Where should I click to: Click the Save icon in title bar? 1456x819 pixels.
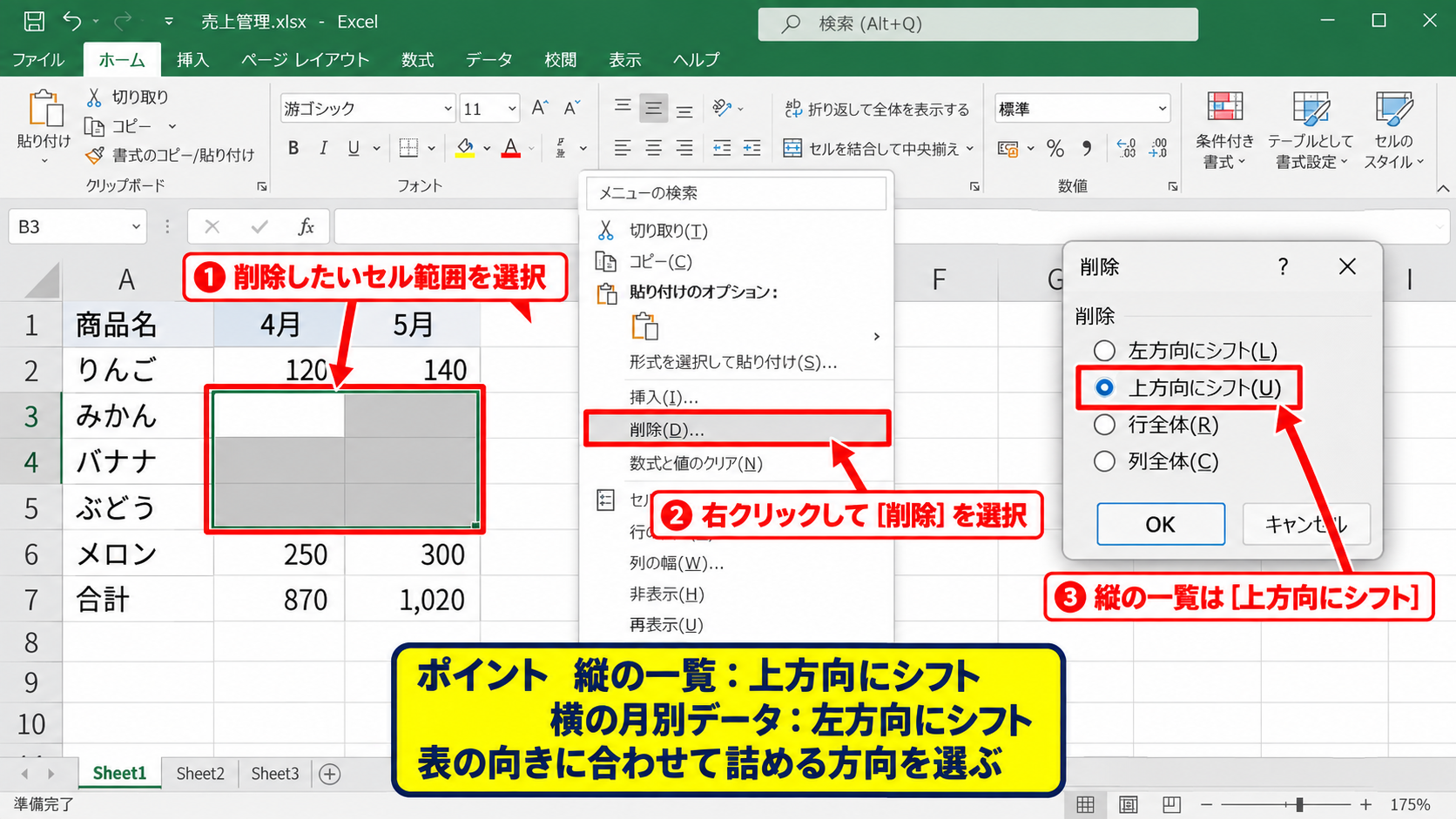click(x=34, y=21)
